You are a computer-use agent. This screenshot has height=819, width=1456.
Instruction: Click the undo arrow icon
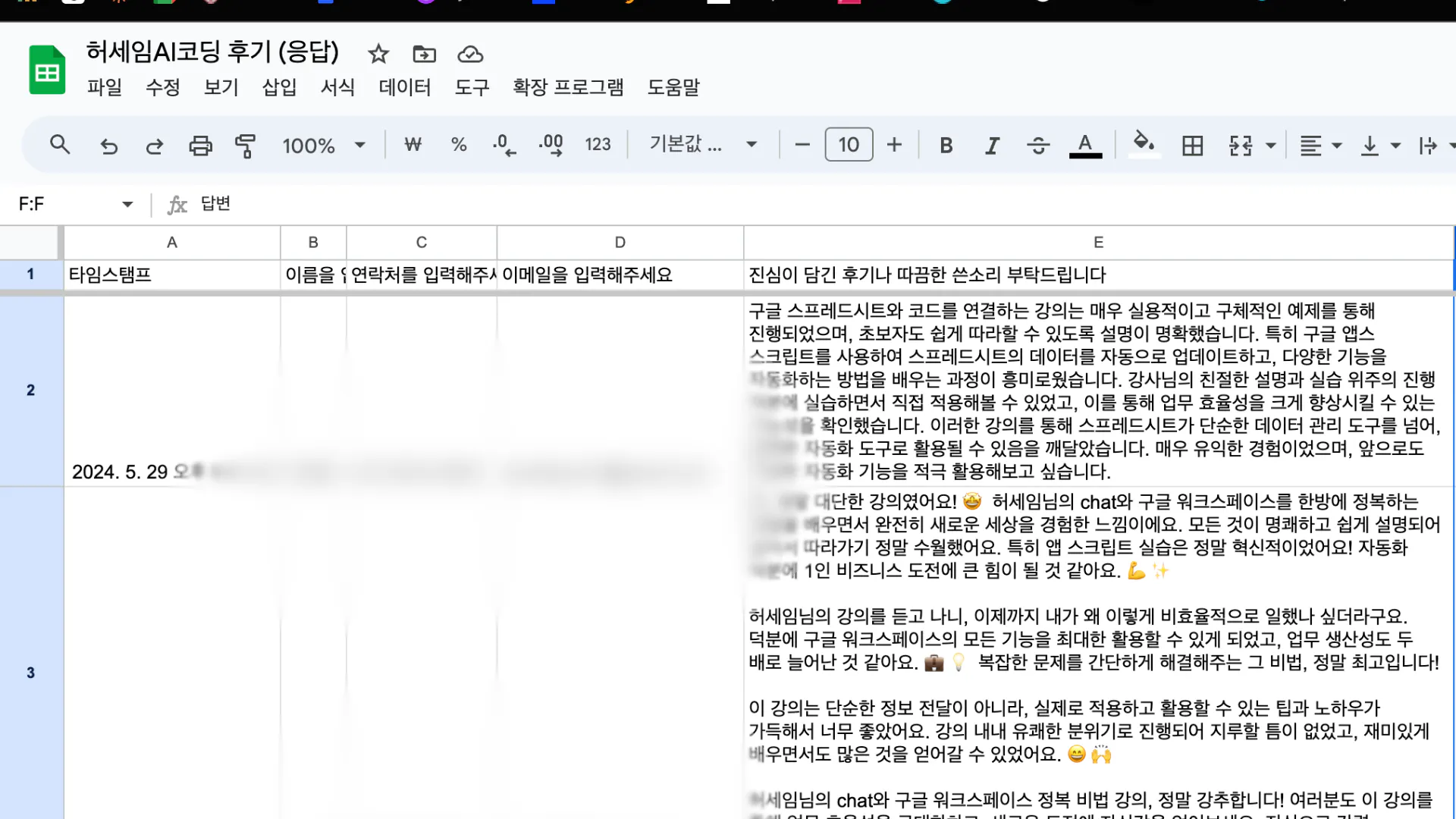click(108, 145)
